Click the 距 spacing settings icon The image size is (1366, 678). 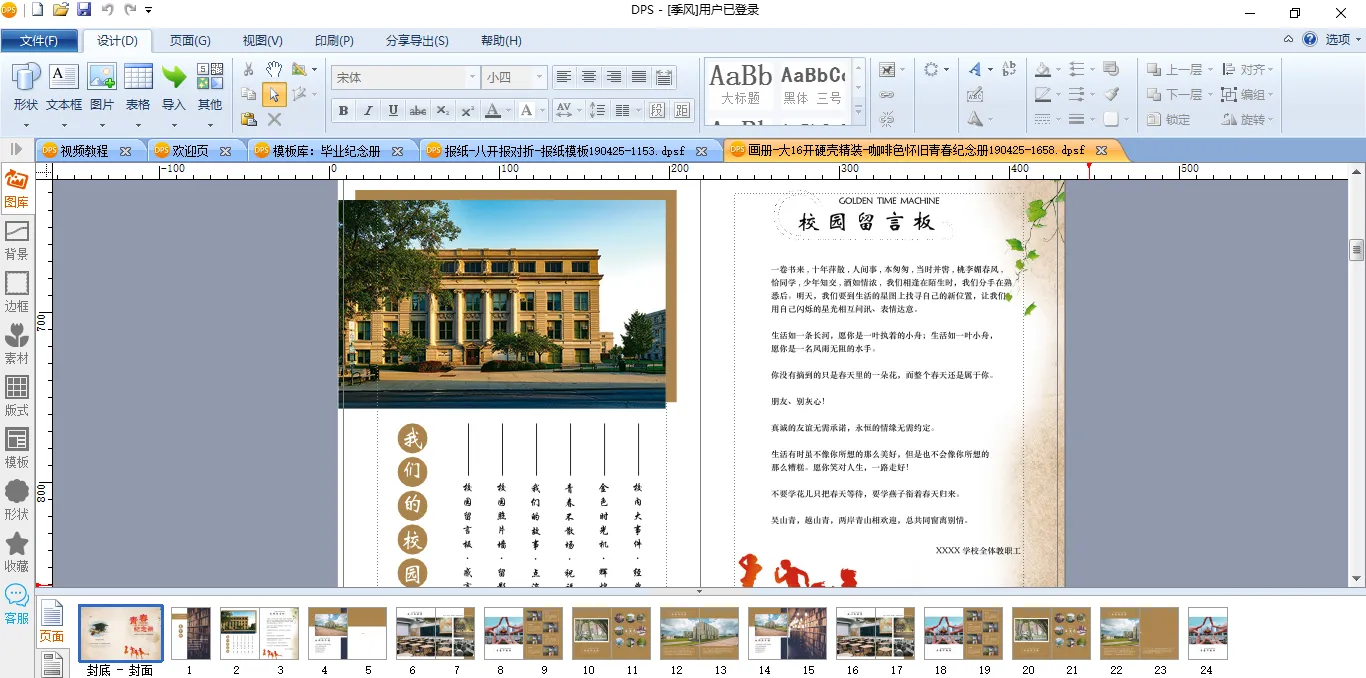[x=683, y=110]
